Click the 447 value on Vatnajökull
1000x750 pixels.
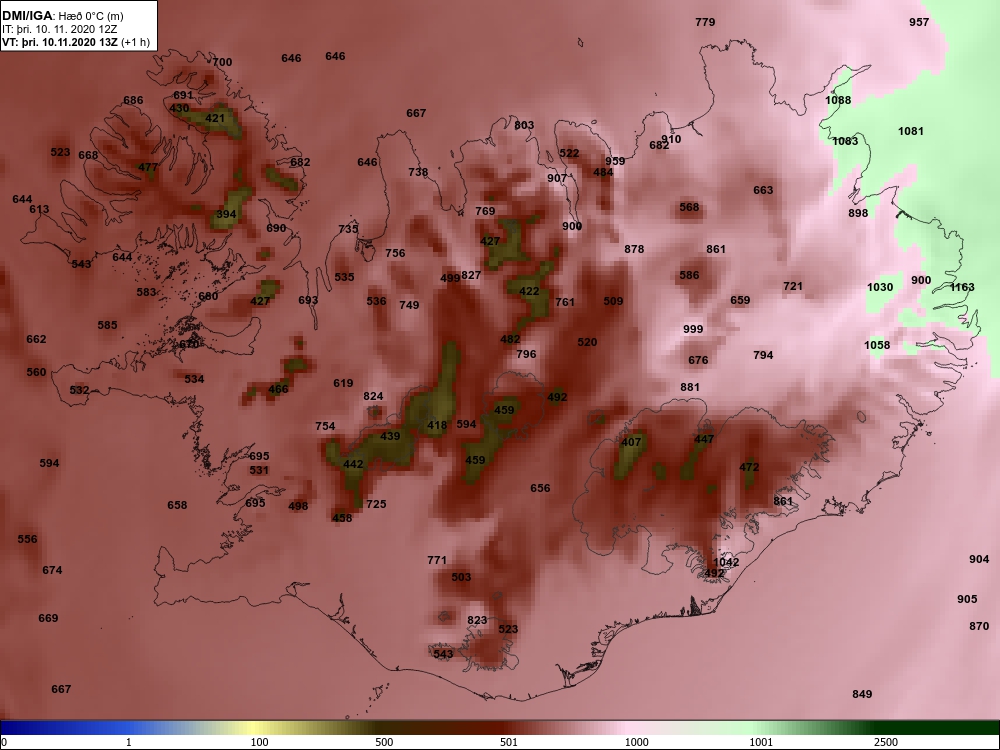(x=704, y=439)
